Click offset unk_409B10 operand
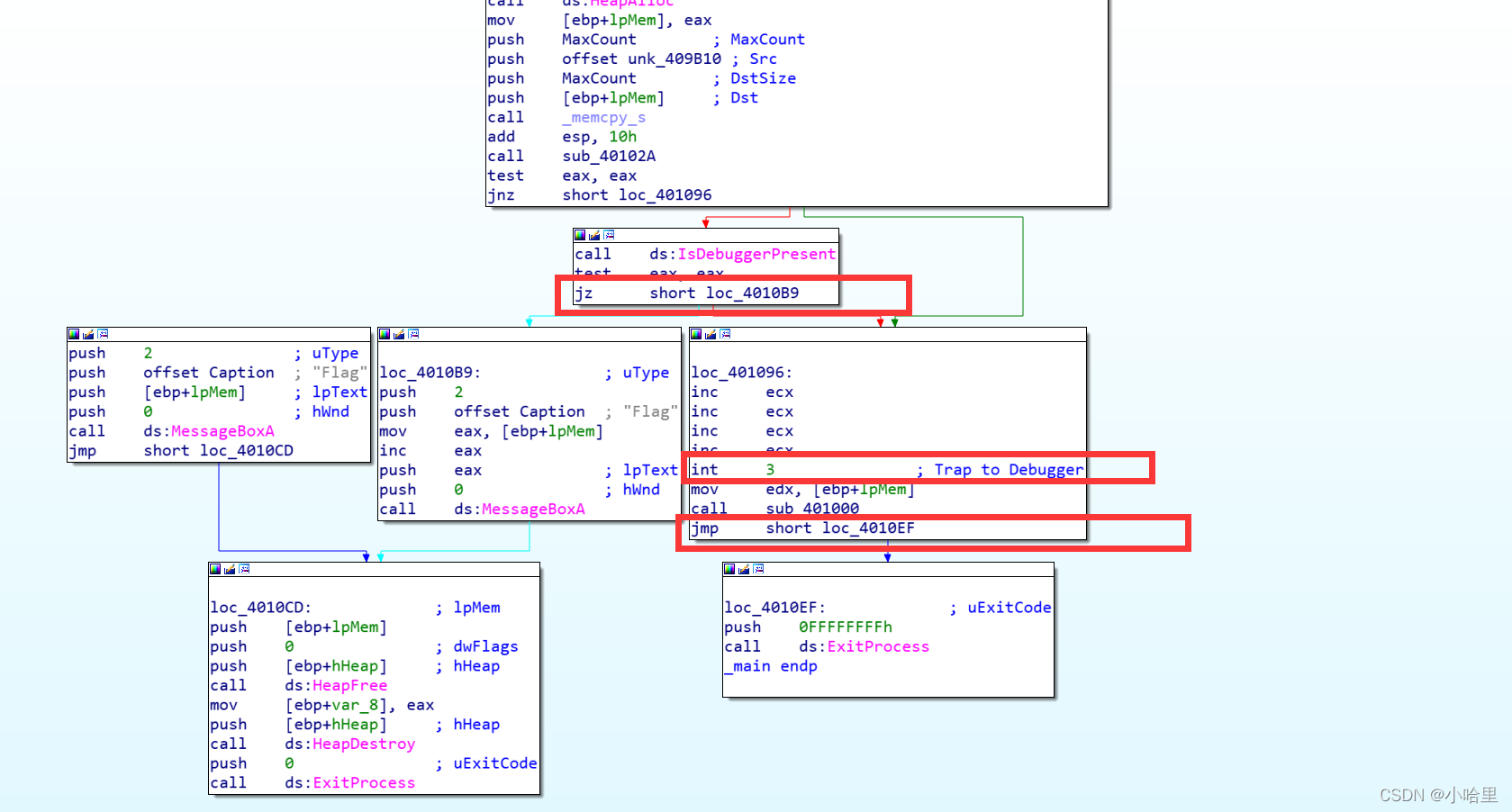 (641, 59)
